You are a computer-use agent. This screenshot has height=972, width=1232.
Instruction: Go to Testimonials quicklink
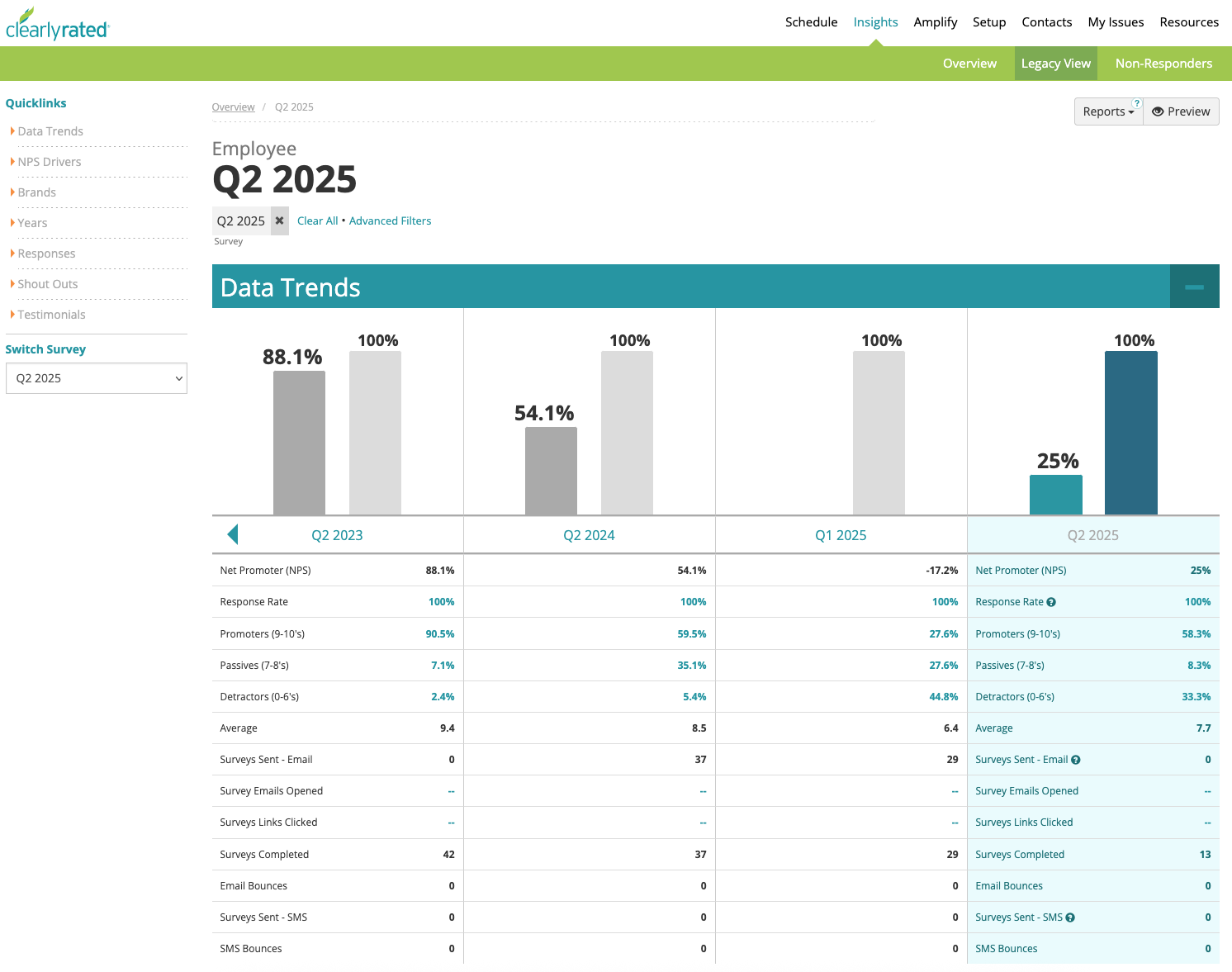click(52, 315)
